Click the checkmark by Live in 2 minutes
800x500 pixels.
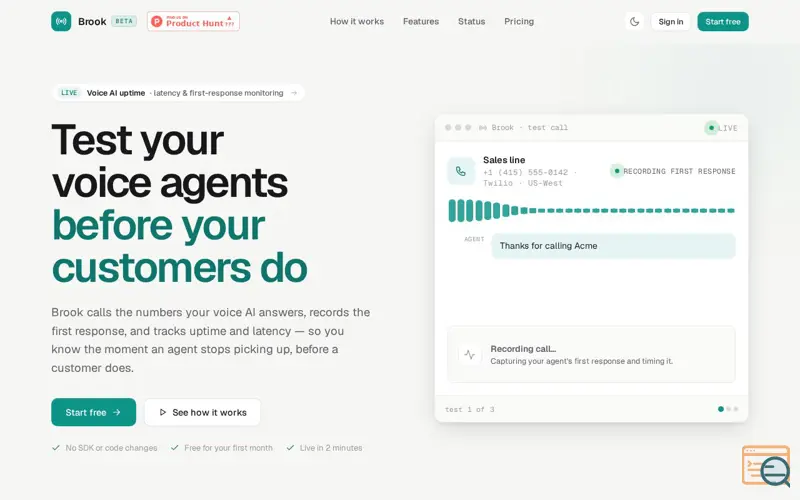(x=290, y=448)
